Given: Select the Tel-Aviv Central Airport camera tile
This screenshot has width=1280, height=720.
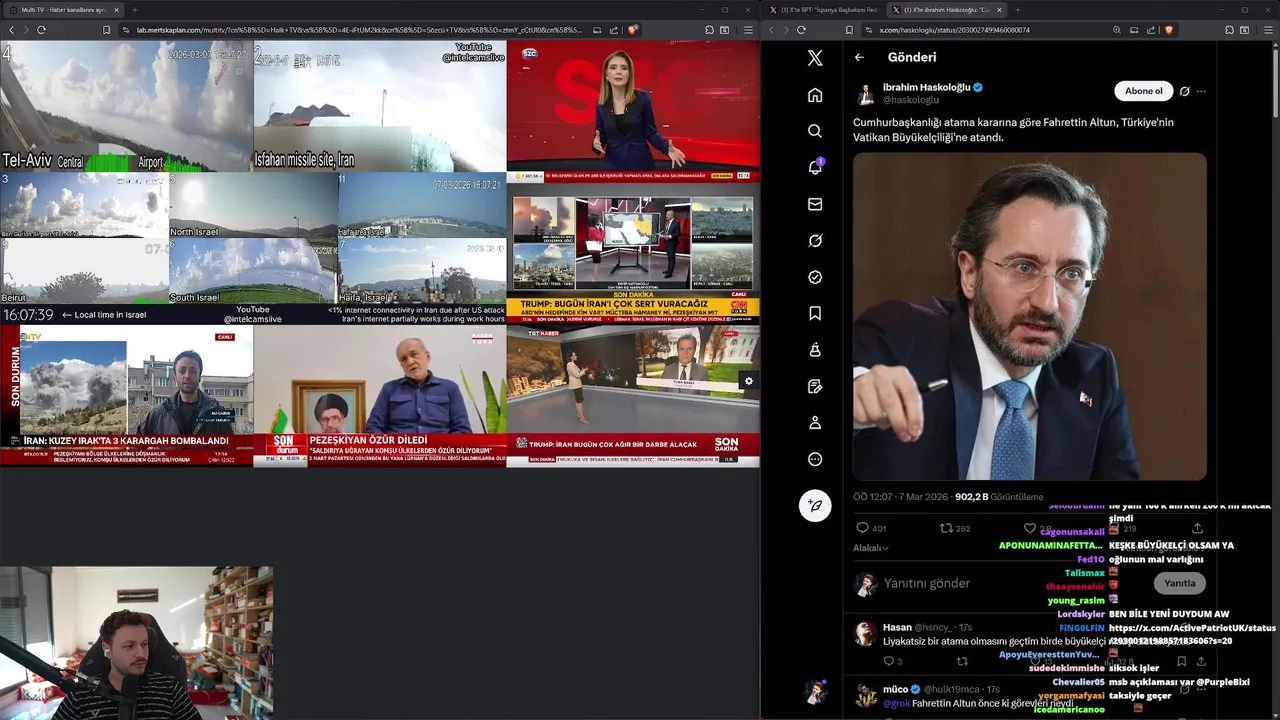Looking at the screenshot, I should (x=126, y=106).
